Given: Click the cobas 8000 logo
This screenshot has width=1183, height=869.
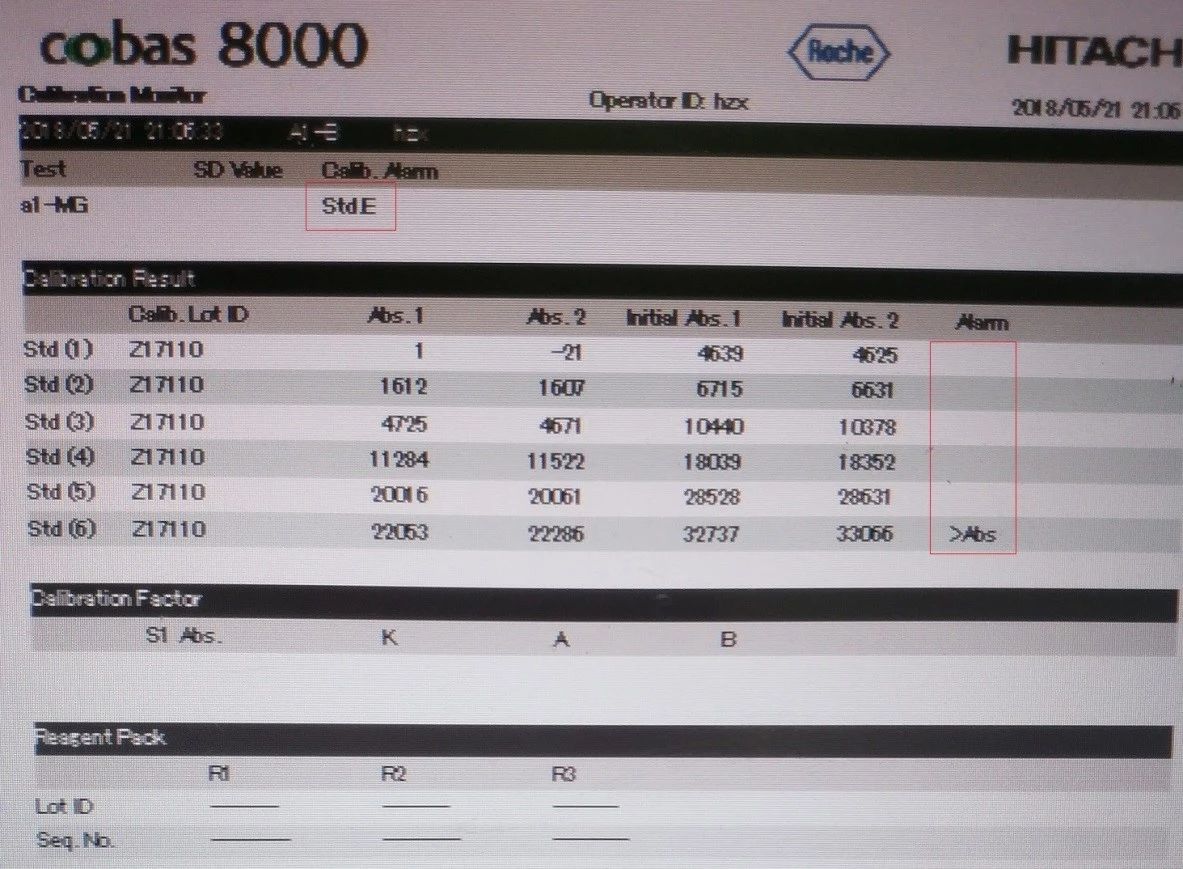Looking at the screenshot, I should tap(203, 44).
